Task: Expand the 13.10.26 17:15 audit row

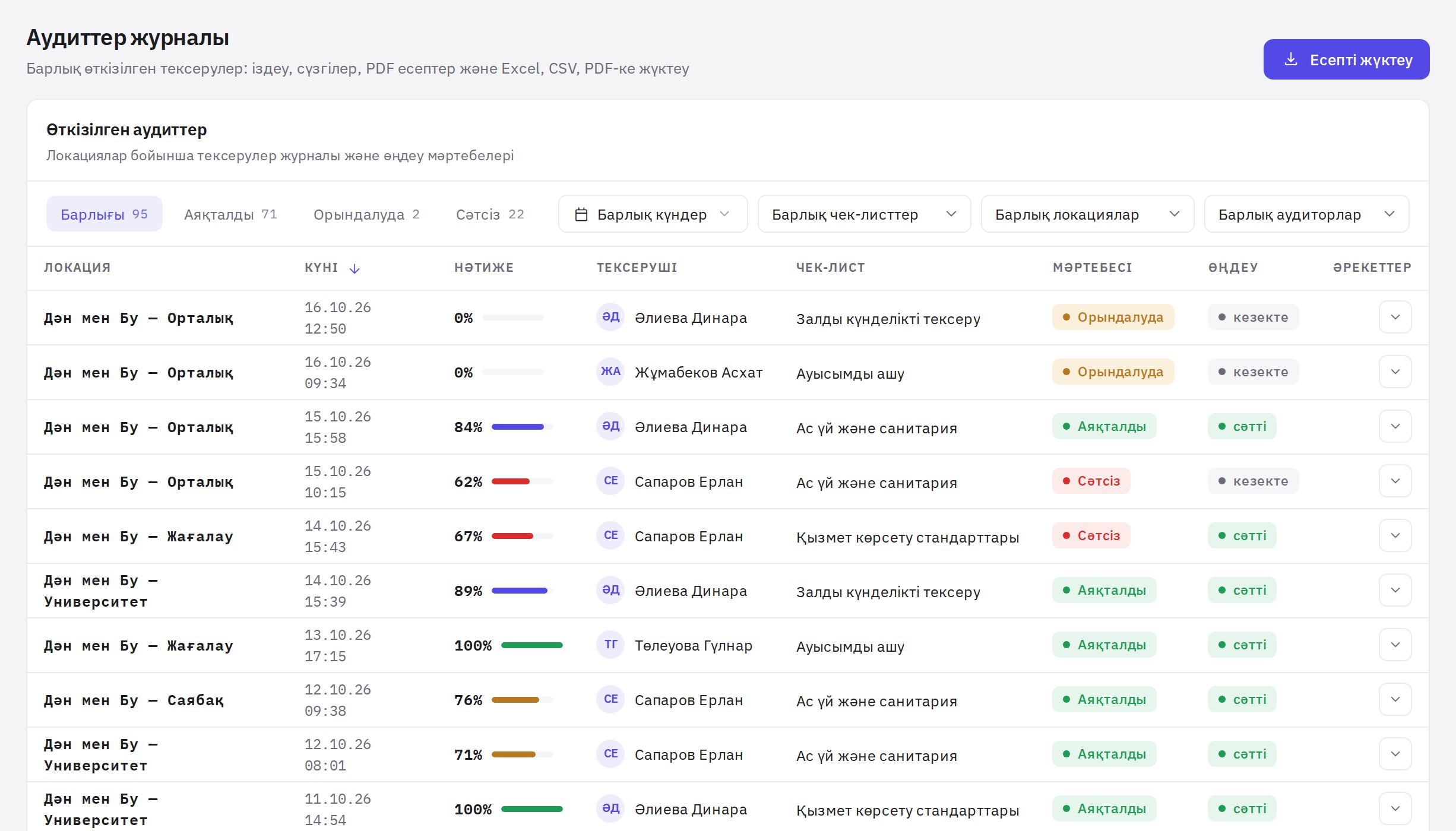Action: (1395, 645)
